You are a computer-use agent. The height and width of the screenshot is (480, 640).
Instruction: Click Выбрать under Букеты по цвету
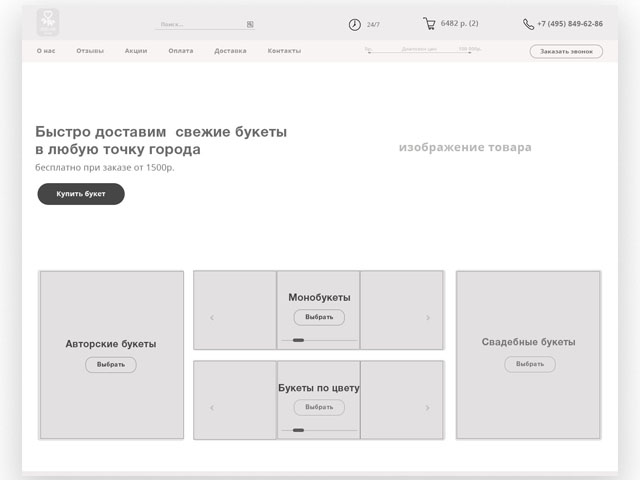[319, 407]
